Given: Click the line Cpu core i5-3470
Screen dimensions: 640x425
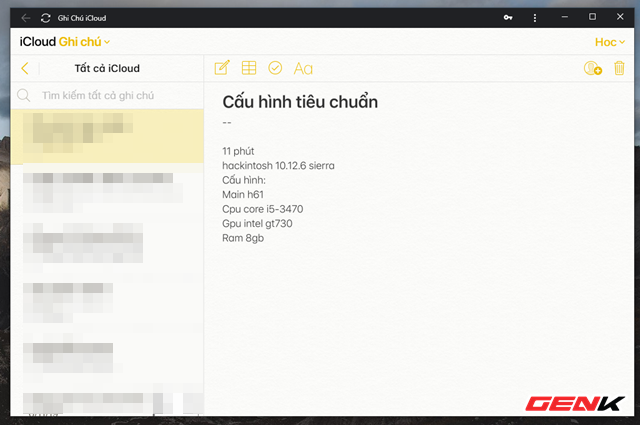Looking at the screenshot, I should (x=262, y=209).
